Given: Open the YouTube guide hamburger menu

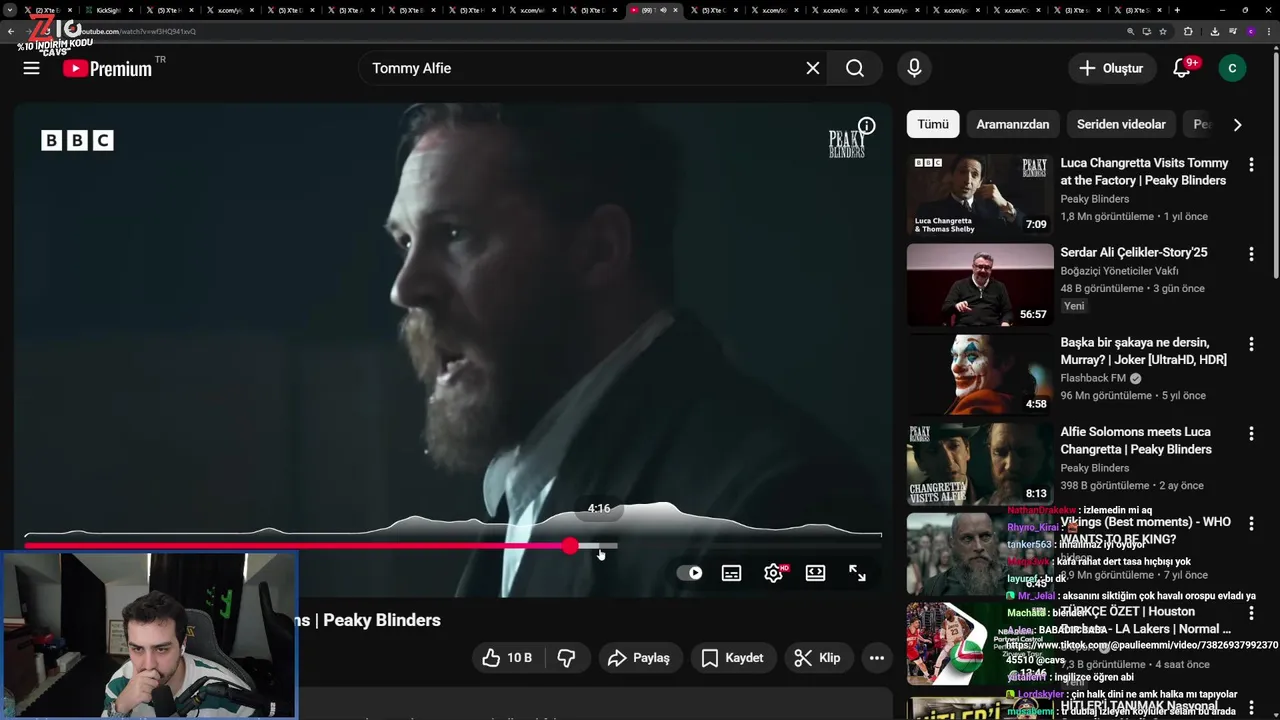Looking at the screenshot, I should pyautogui.click(x=31, y=68).
